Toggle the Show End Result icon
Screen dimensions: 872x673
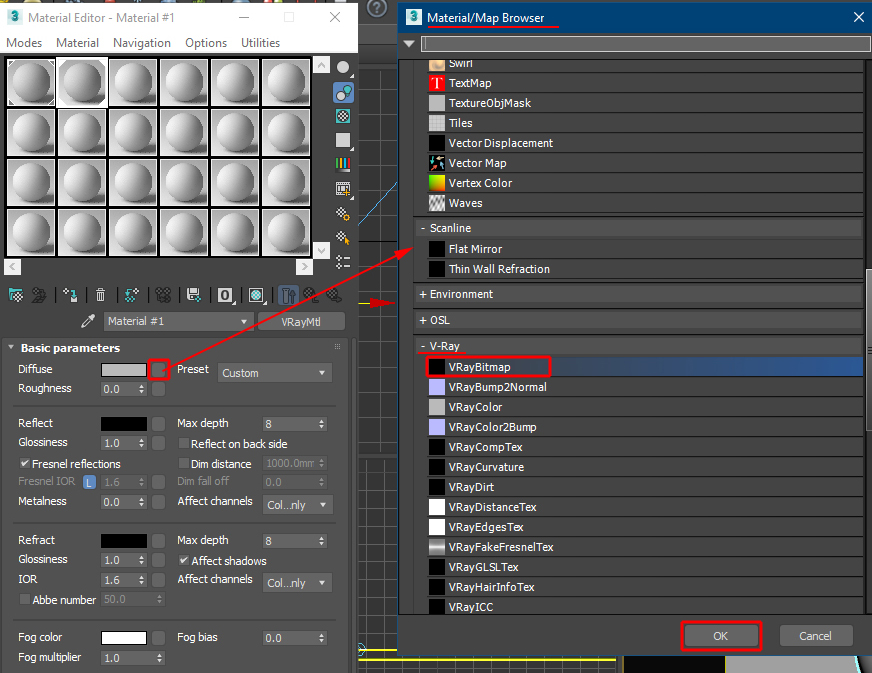[x=288, y=295]
